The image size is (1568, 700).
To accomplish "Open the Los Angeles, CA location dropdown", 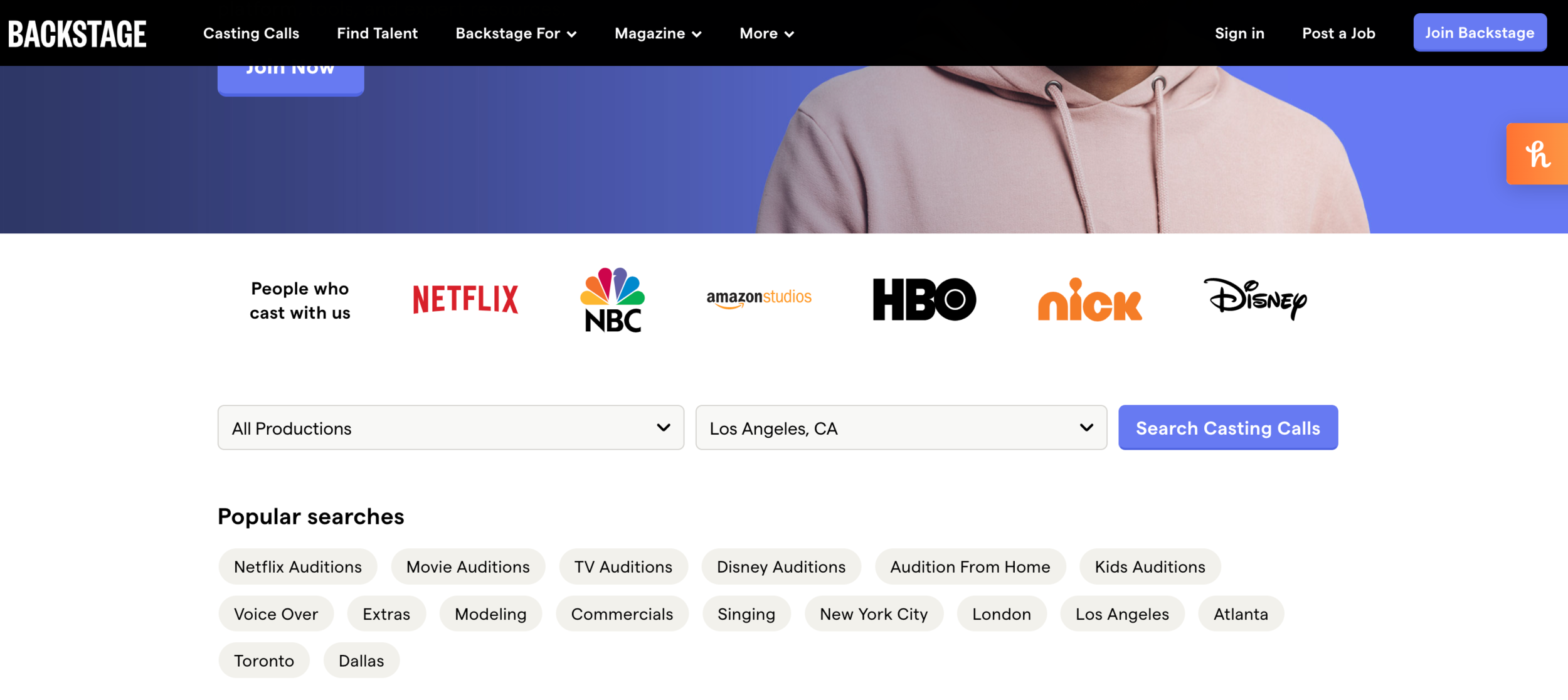I will [901, 428].
